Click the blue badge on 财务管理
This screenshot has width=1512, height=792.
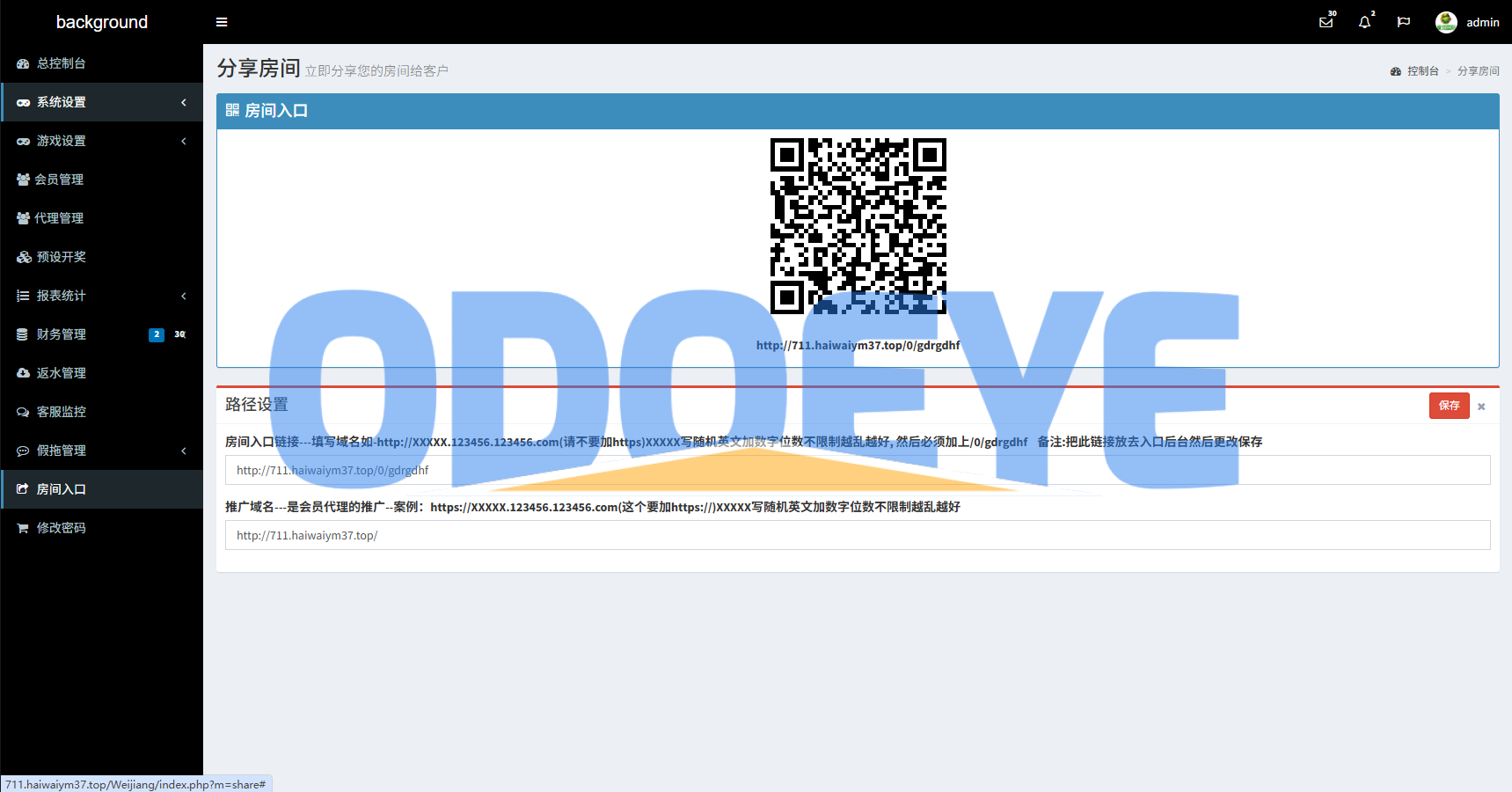coord(157,334)
